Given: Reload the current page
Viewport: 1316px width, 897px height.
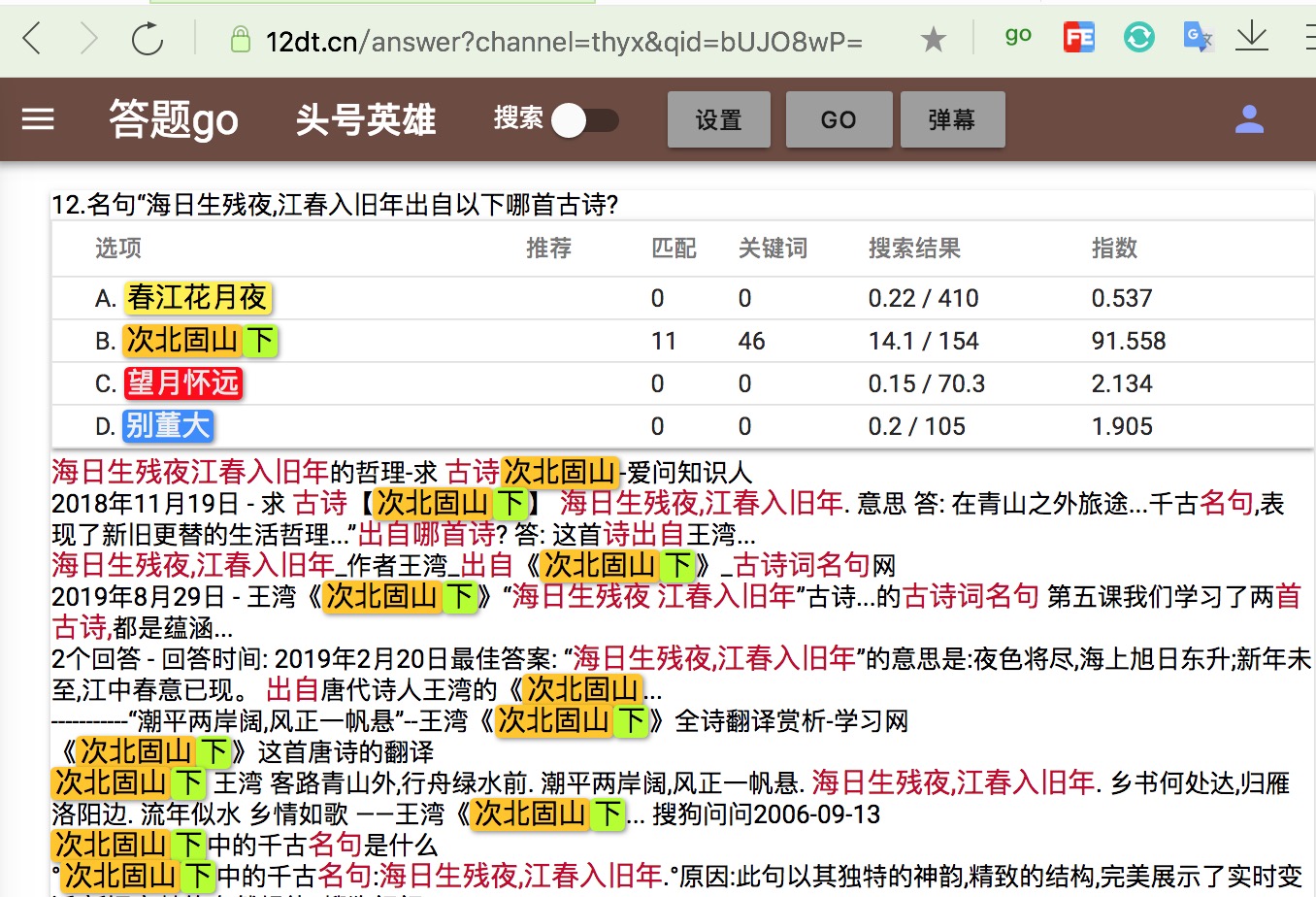Looking at the screenshot, I should 148,39.
